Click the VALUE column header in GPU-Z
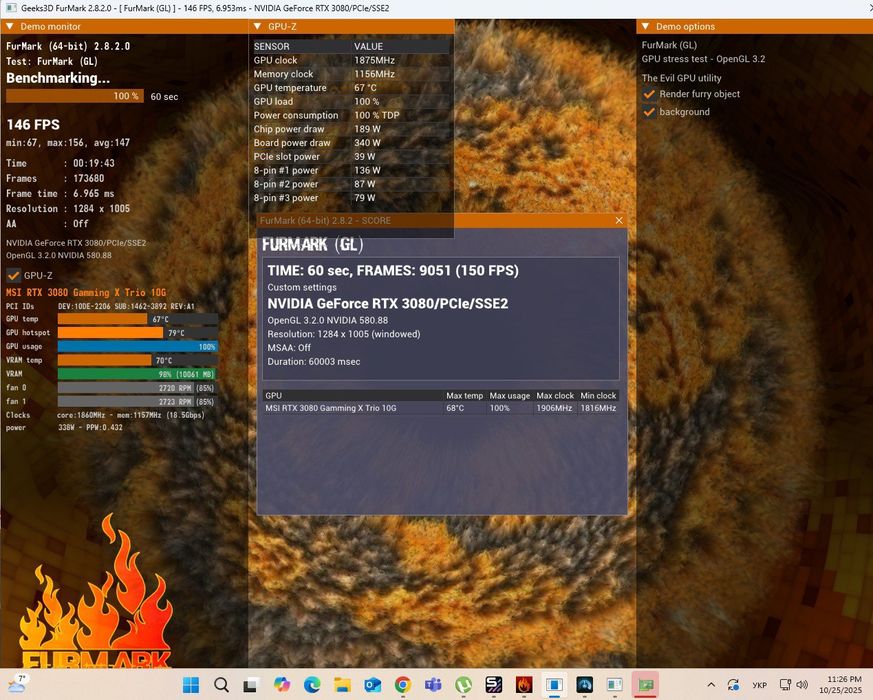This screenshot has width=873, height=700. pos(369,46)
